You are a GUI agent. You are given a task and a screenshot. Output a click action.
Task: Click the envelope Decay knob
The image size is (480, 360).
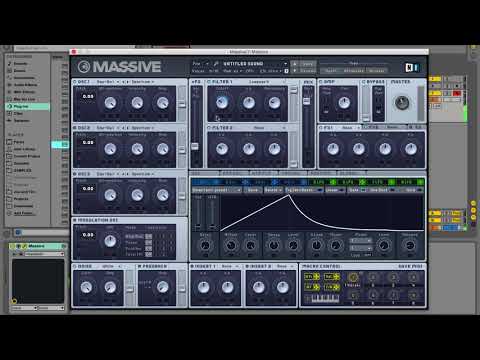click(x=274, y=246)
